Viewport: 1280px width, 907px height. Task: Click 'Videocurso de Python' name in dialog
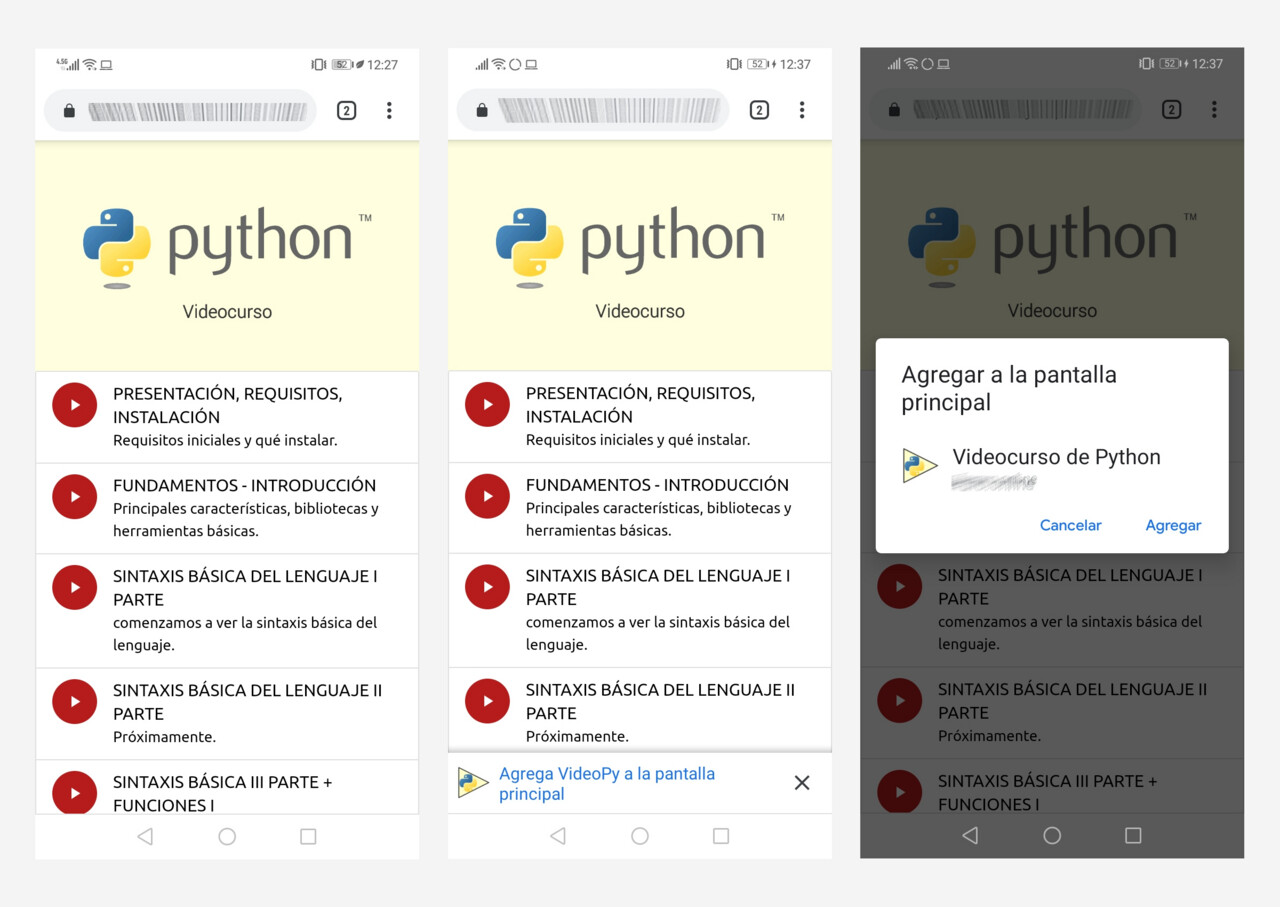coord(1056,457)
